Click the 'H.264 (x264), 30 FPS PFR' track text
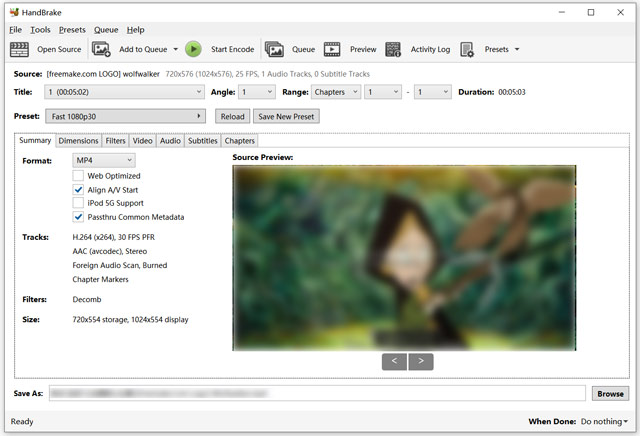Viewport: 640px width, 436px height. coord(113,237)
